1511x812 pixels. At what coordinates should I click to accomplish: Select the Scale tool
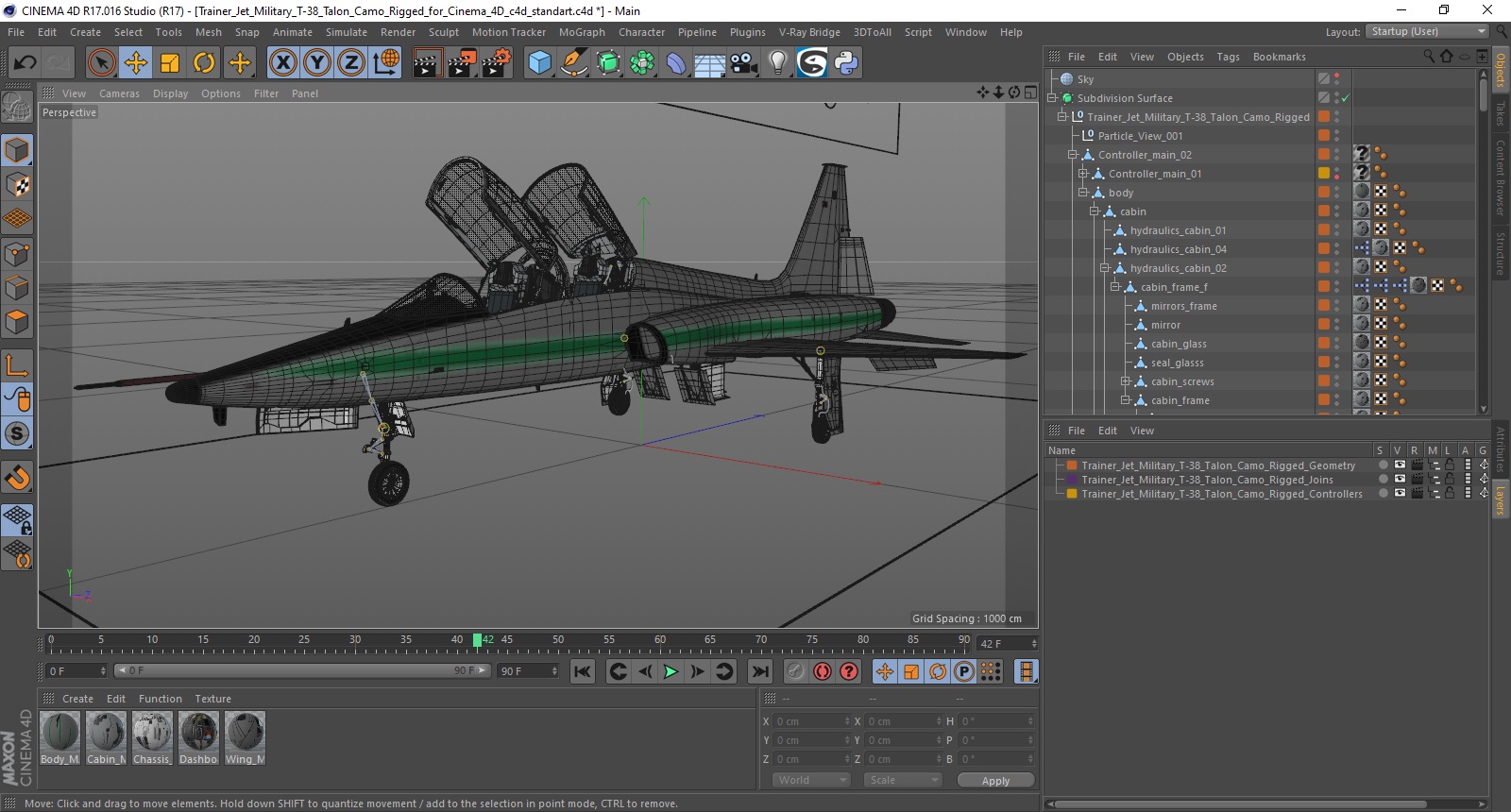point(170,63)
